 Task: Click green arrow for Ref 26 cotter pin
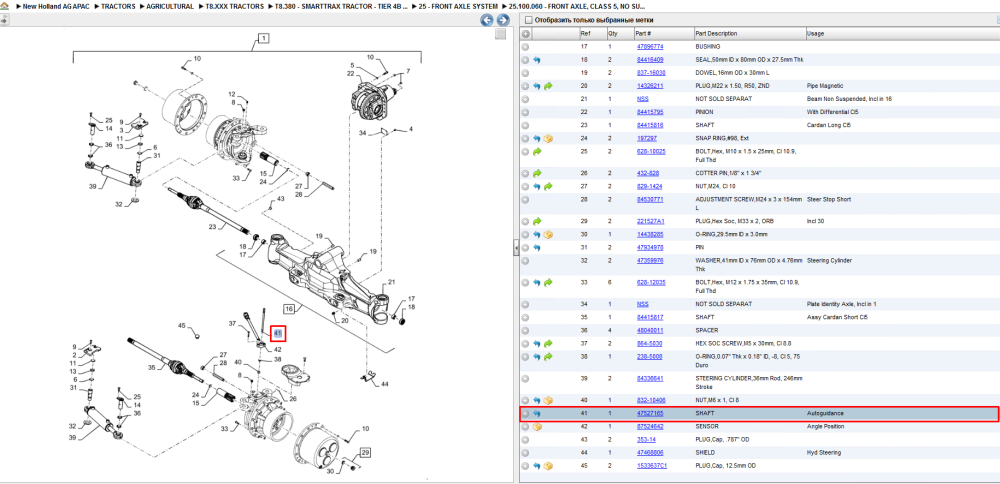point(536,173)
